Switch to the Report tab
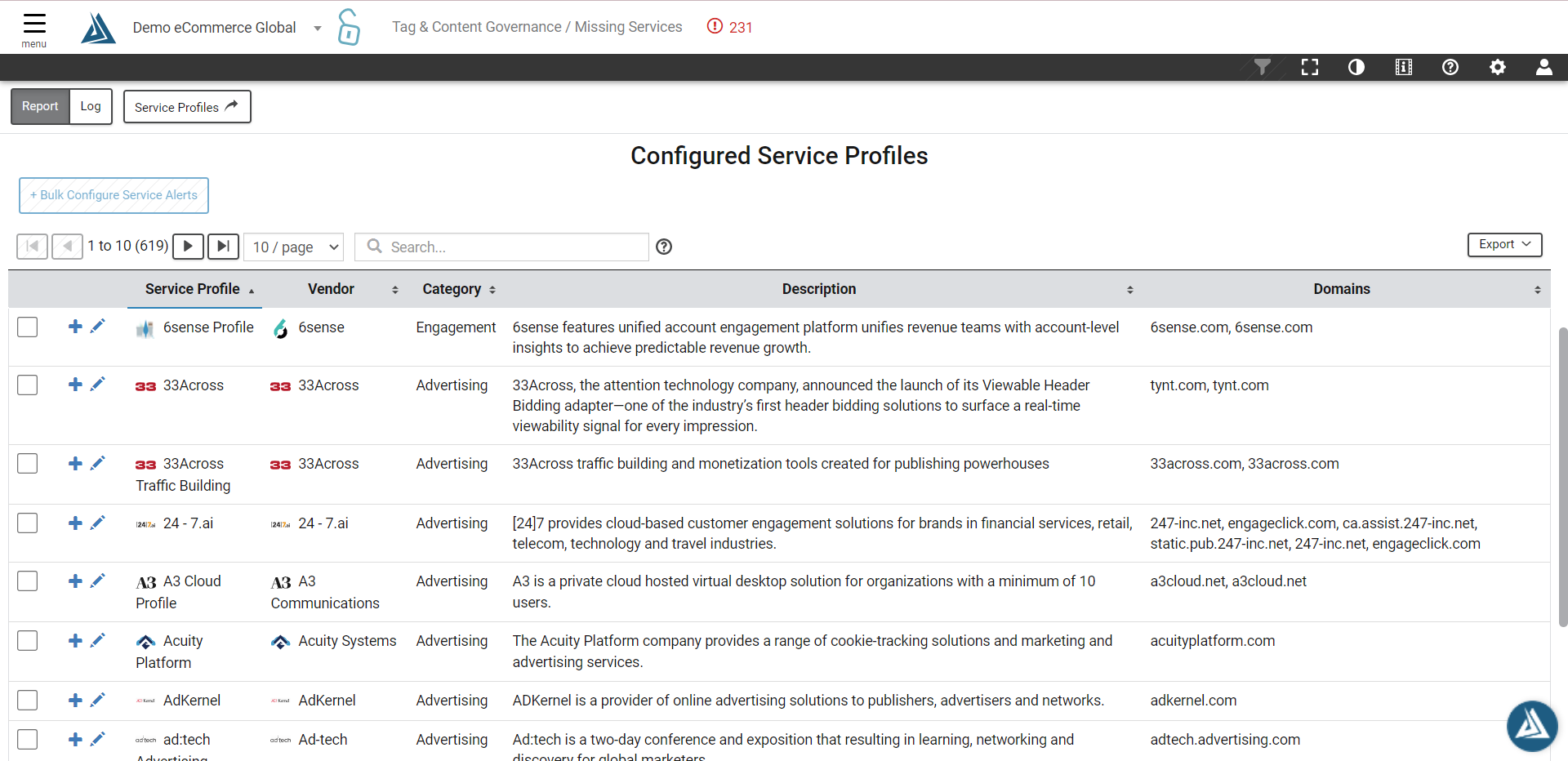Screen dimensions: 1568x761 click(x=40, y=106)
